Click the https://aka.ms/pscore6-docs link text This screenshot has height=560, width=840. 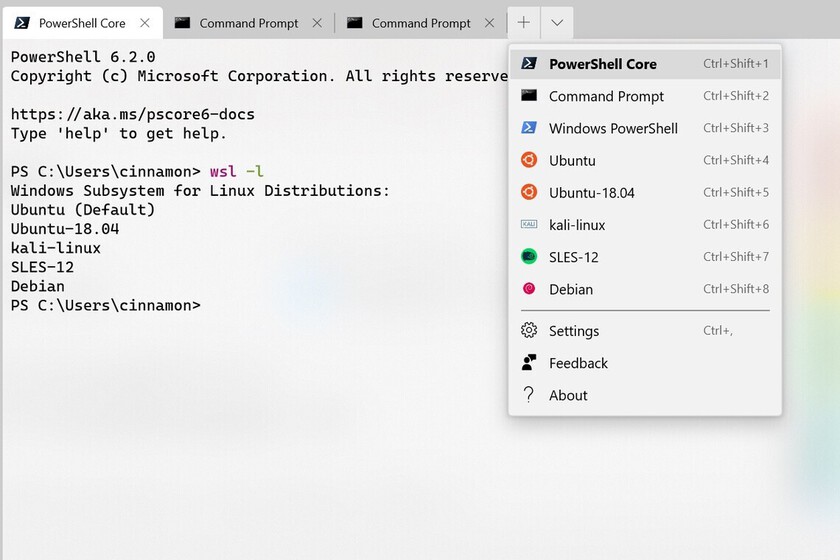[x=133, y=114]
